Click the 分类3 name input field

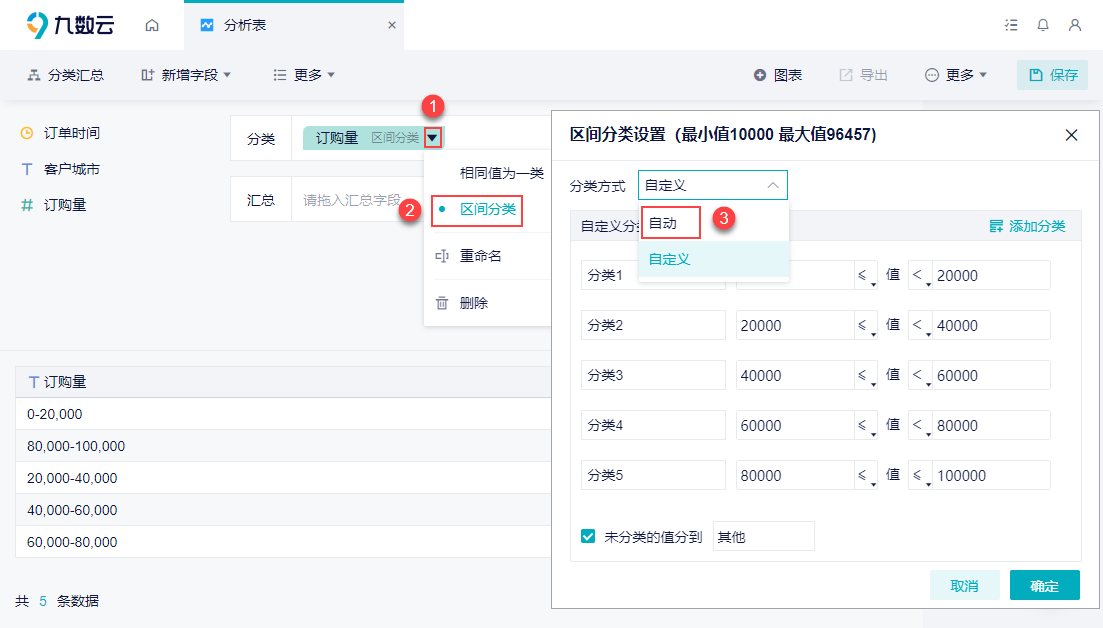pyautogui.click(x=653, y=375)
